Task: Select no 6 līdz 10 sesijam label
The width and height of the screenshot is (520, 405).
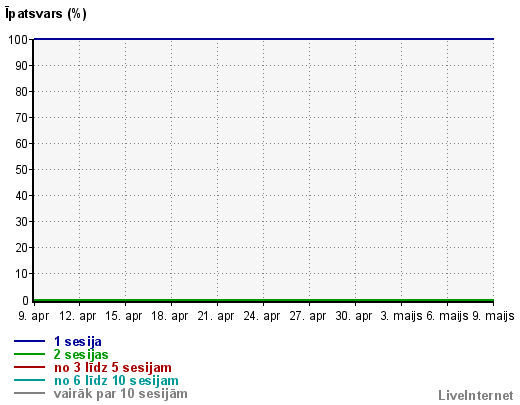Action: [116, 380]
